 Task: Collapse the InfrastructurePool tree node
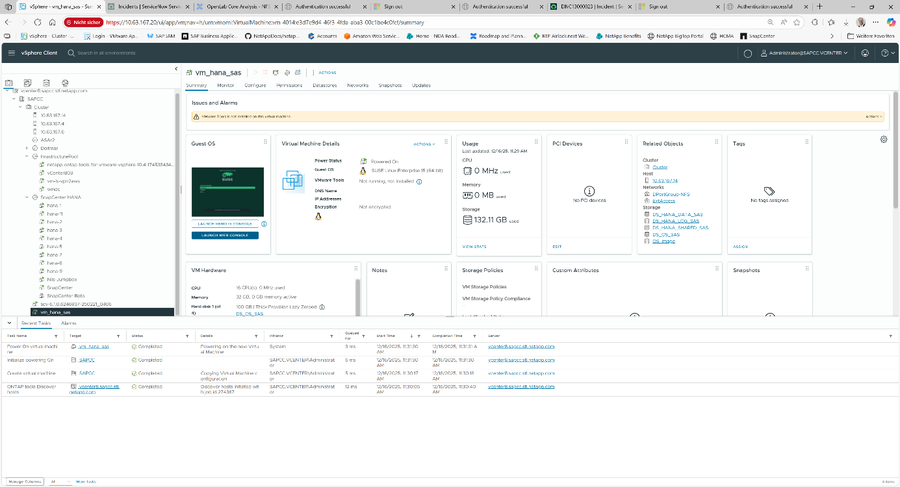27,156
